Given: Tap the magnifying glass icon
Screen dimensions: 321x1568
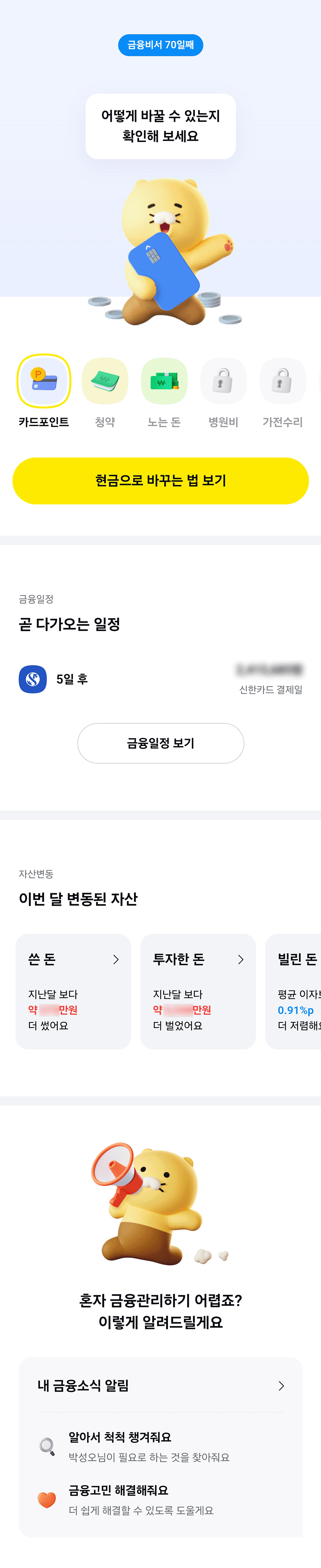Looking at the screenshot, I should click(47, 1446).
